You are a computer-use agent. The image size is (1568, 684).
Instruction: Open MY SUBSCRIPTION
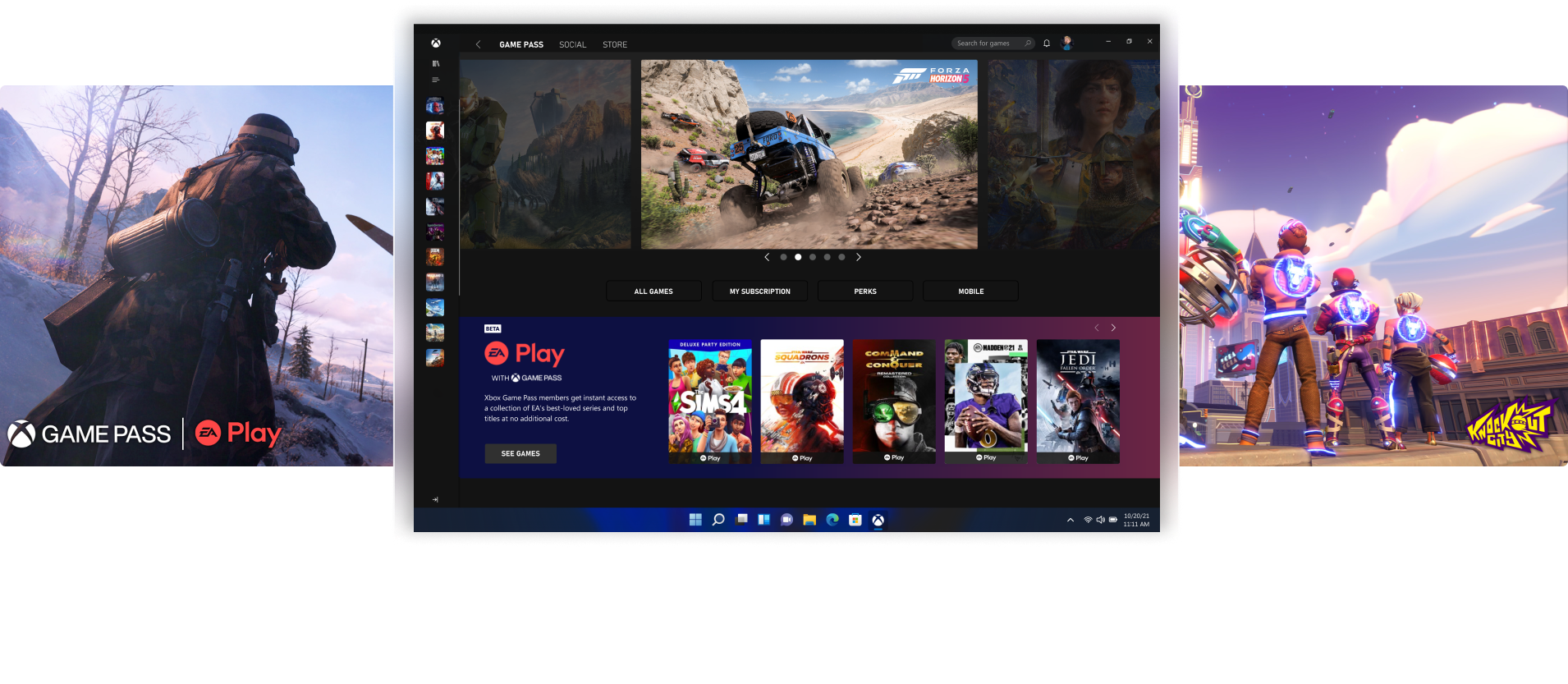tap(759, 291)
